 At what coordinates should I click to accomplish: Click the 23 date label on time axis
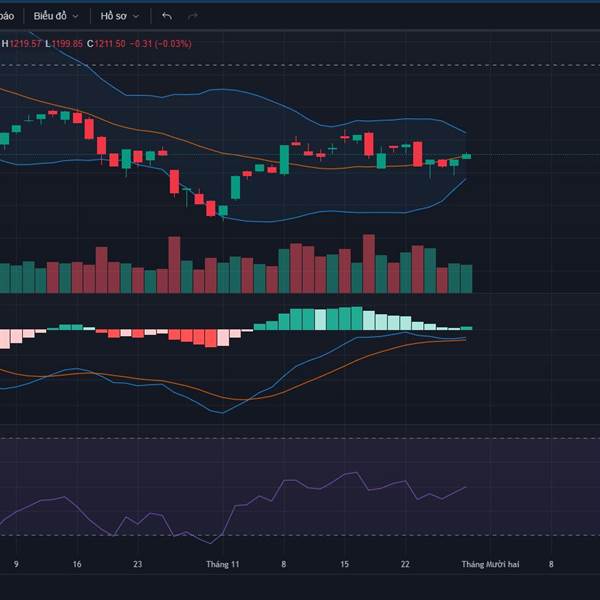click(x=137, y=564)
